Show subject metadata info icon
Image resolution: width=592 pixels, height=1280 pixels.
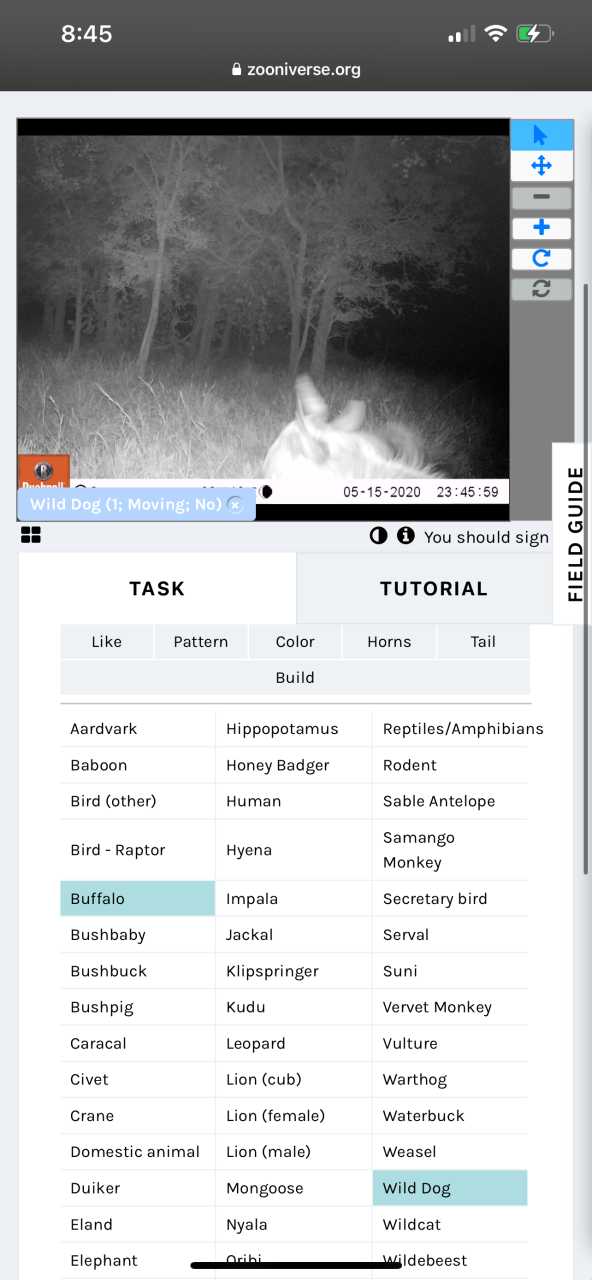click(405, 536)
